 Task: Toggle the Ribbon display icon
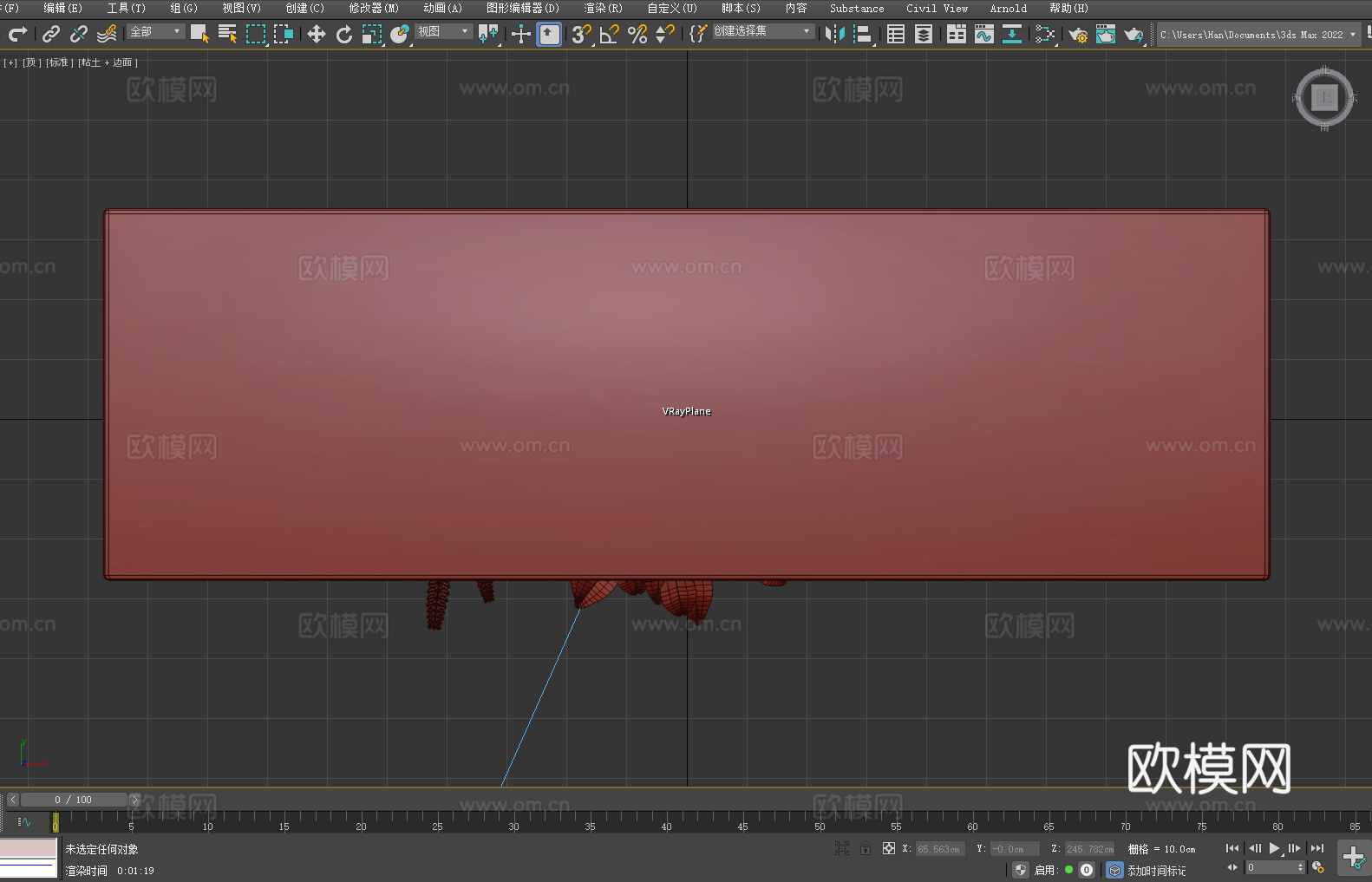(957, 34)
